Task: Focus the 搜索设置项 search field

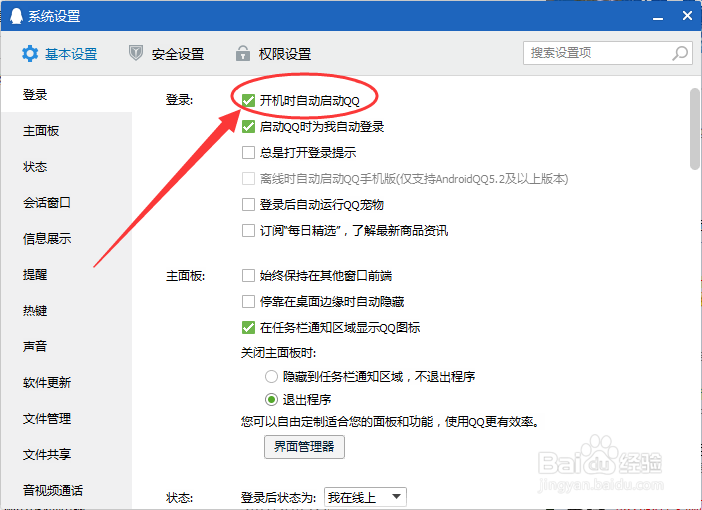Action: (608, 53)
